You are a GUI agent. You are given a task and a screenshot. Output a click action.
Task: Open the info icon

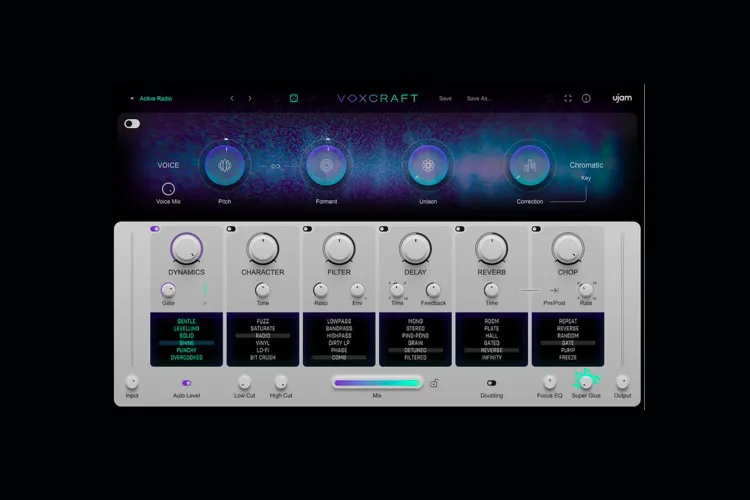tap(586, 98)
